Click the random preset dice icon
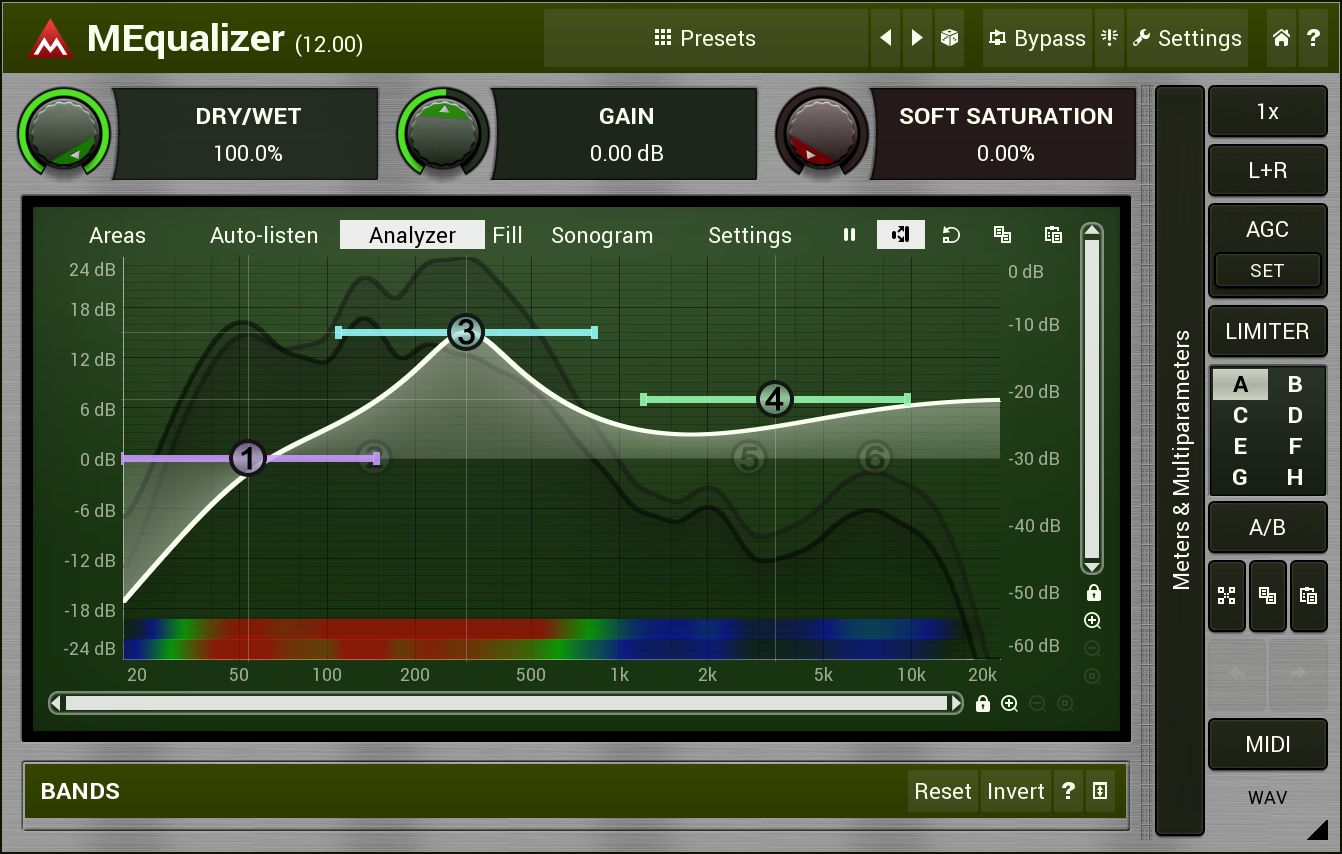The height and width of the screenshot is (854, 1342). (950, 38)
